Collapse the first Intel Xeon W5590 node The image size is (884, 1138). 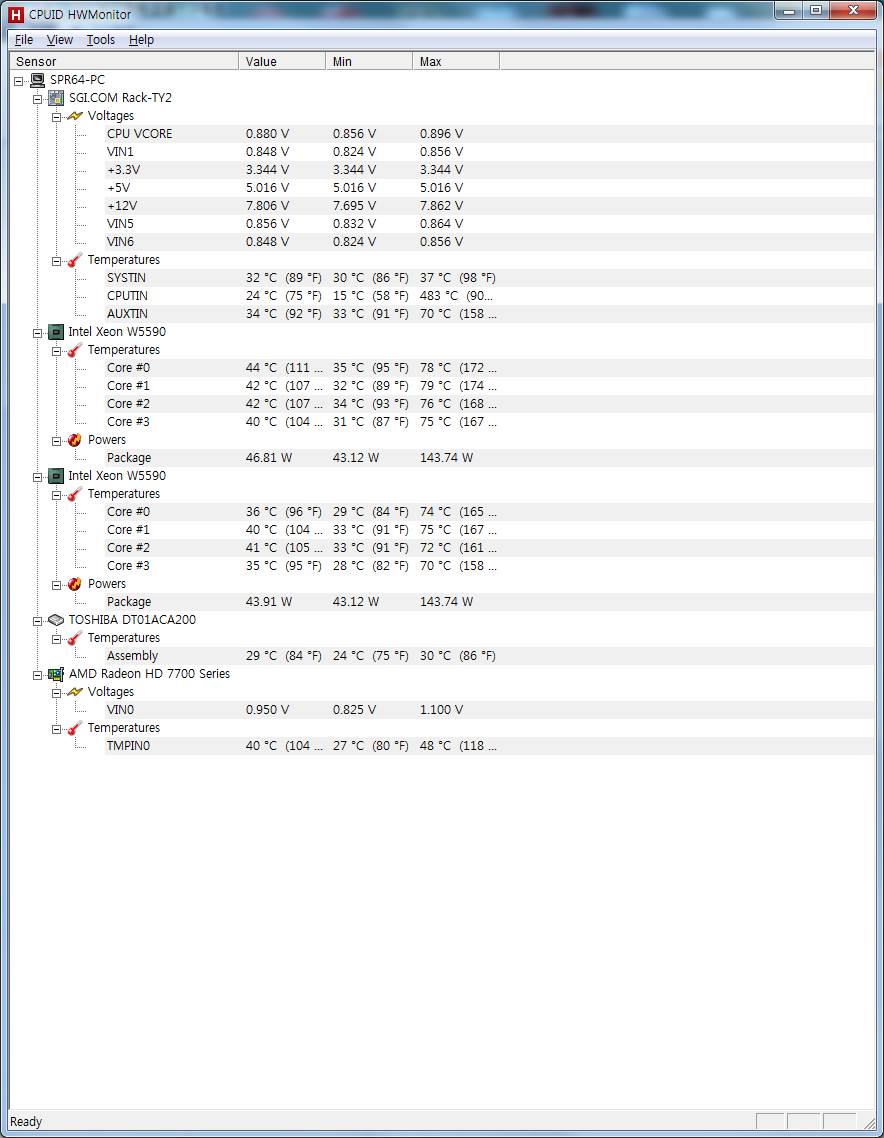click(x=38, y=333)
